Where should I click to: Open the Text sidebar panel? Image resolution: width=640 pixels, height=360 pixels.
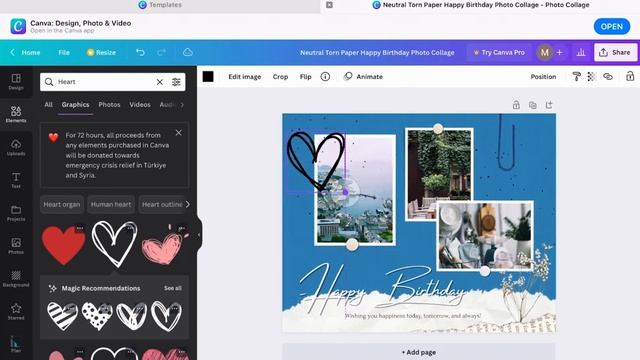coord(16,180)
